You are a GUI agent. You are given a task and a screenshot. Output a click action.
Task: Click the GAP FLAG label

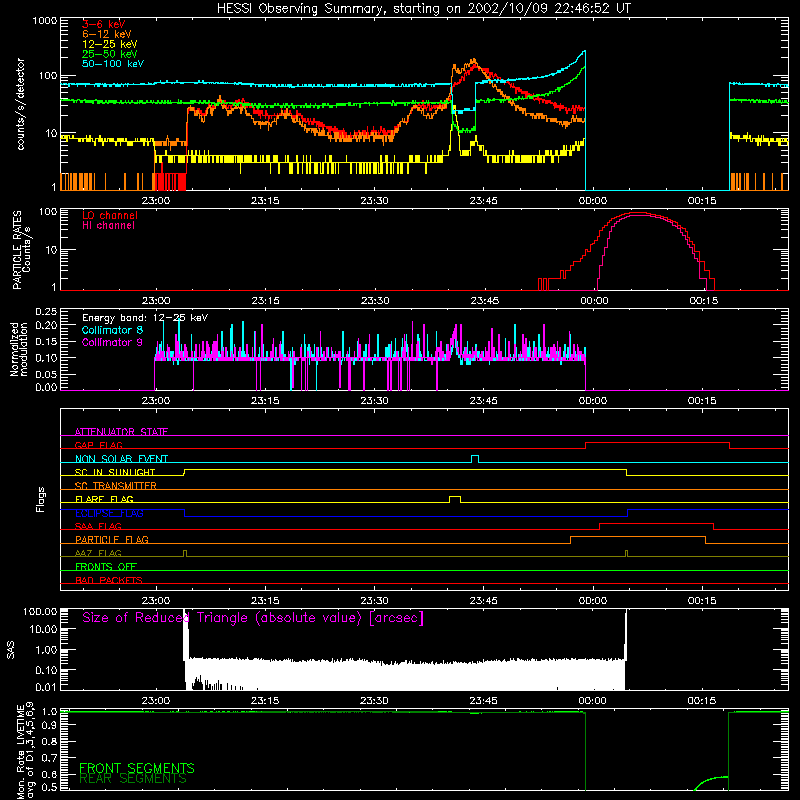coord(98,445)
